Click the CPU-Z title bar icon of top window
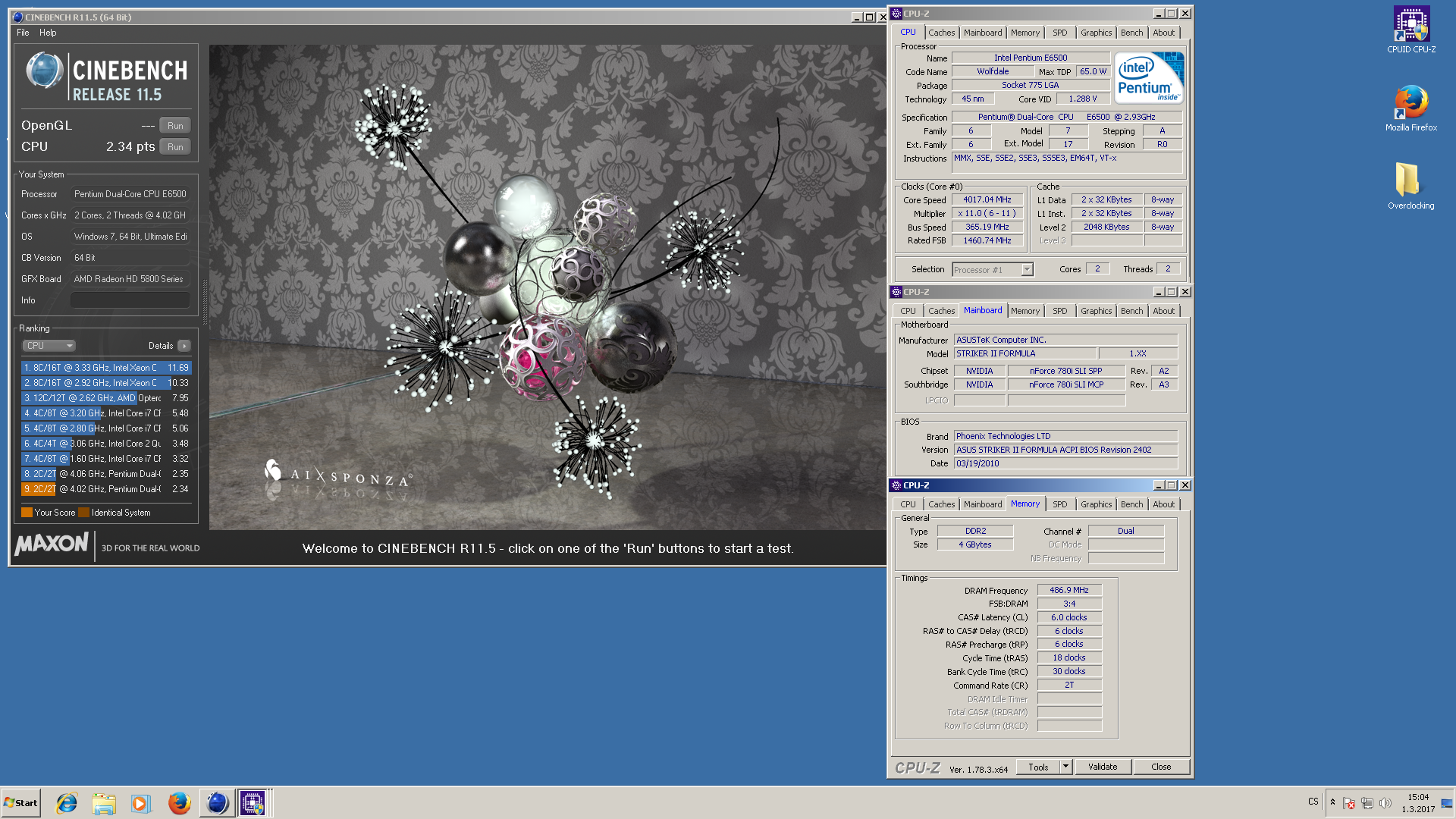Screen dimensions: 1456x819 tap(896, 14)
